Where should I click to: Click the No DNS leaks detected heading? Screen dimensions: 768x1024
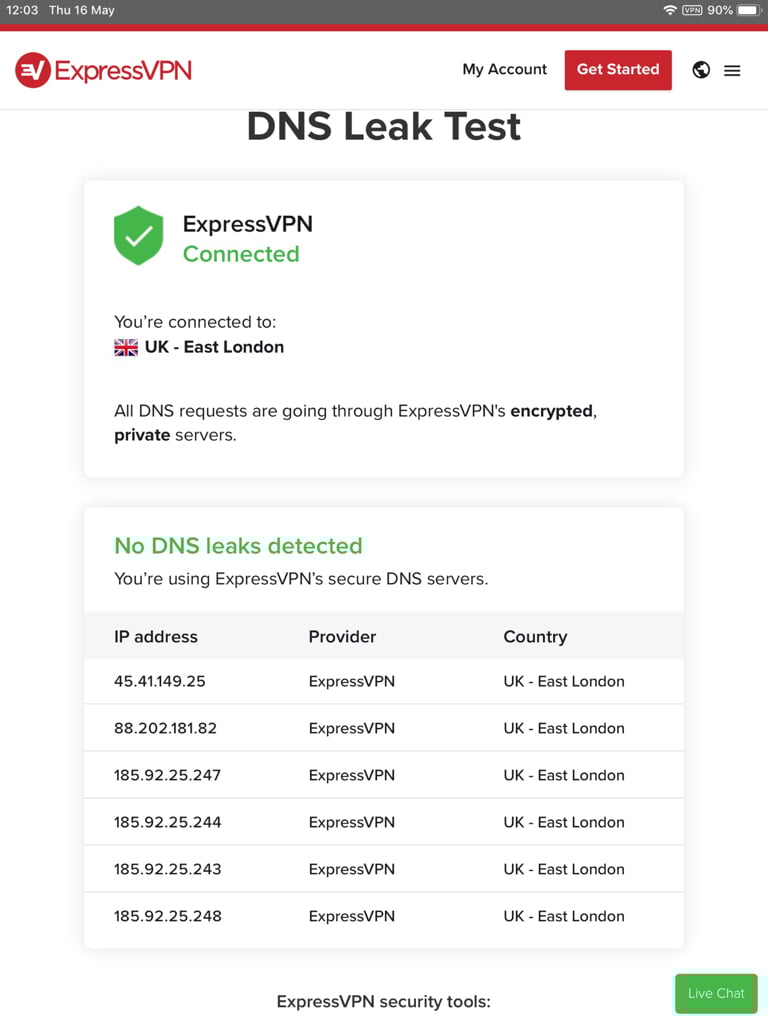click(238, 545)
